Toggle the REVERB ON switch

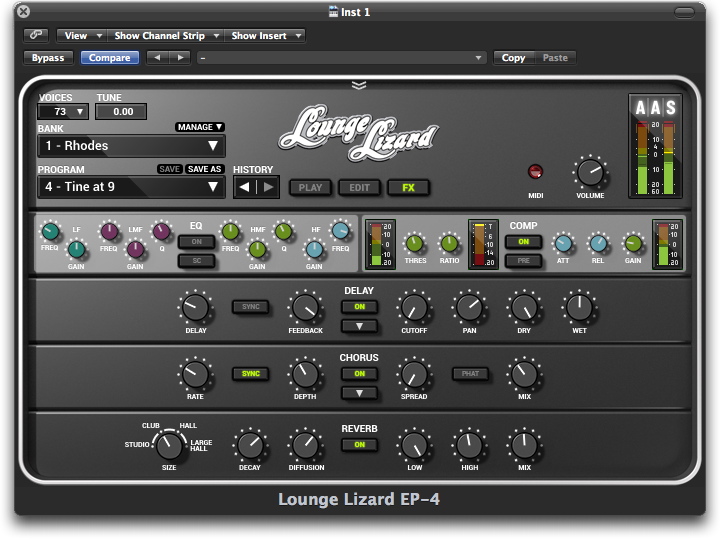coord(360,444)
